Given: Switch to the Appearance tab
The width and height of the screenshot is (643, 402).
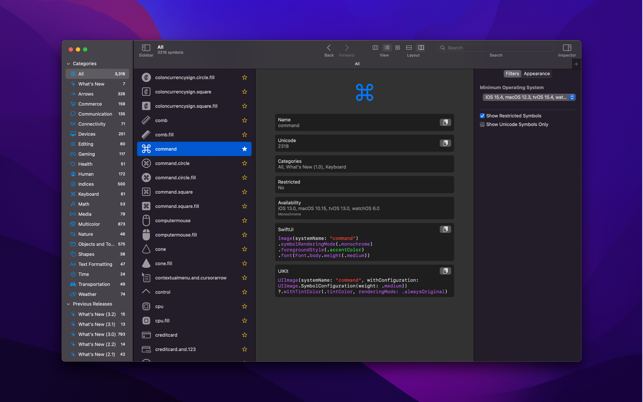Looking at the screenshot, I should point(537,74).
